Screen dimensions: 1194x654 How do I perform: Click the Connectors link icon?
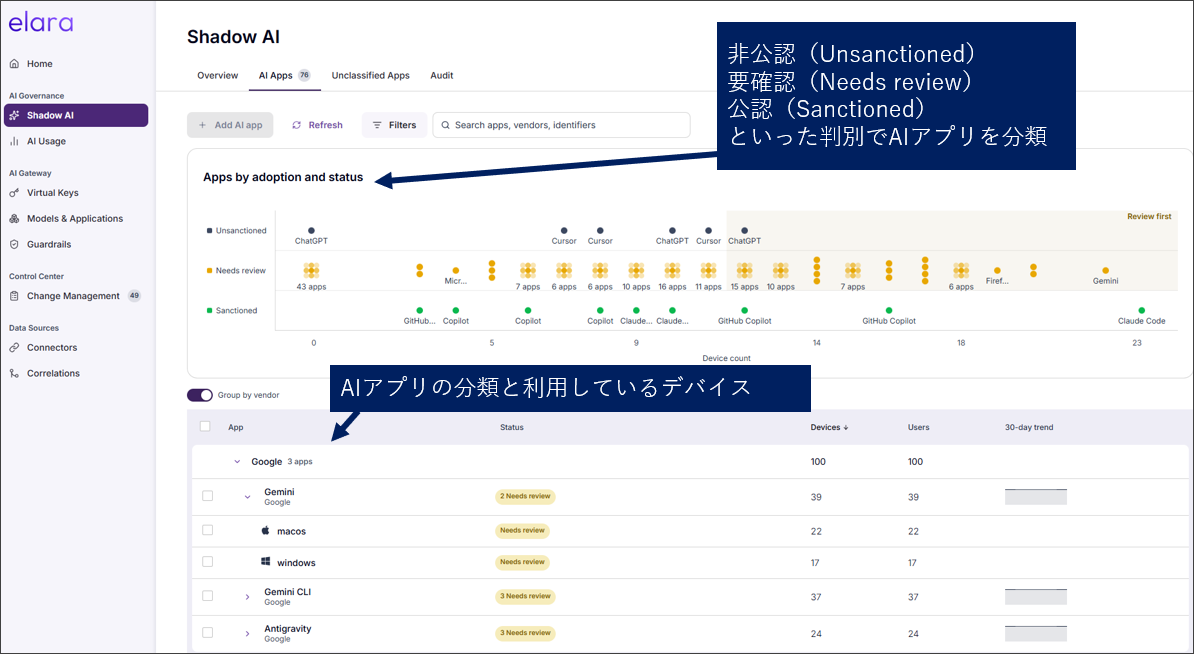pos(14,348)
